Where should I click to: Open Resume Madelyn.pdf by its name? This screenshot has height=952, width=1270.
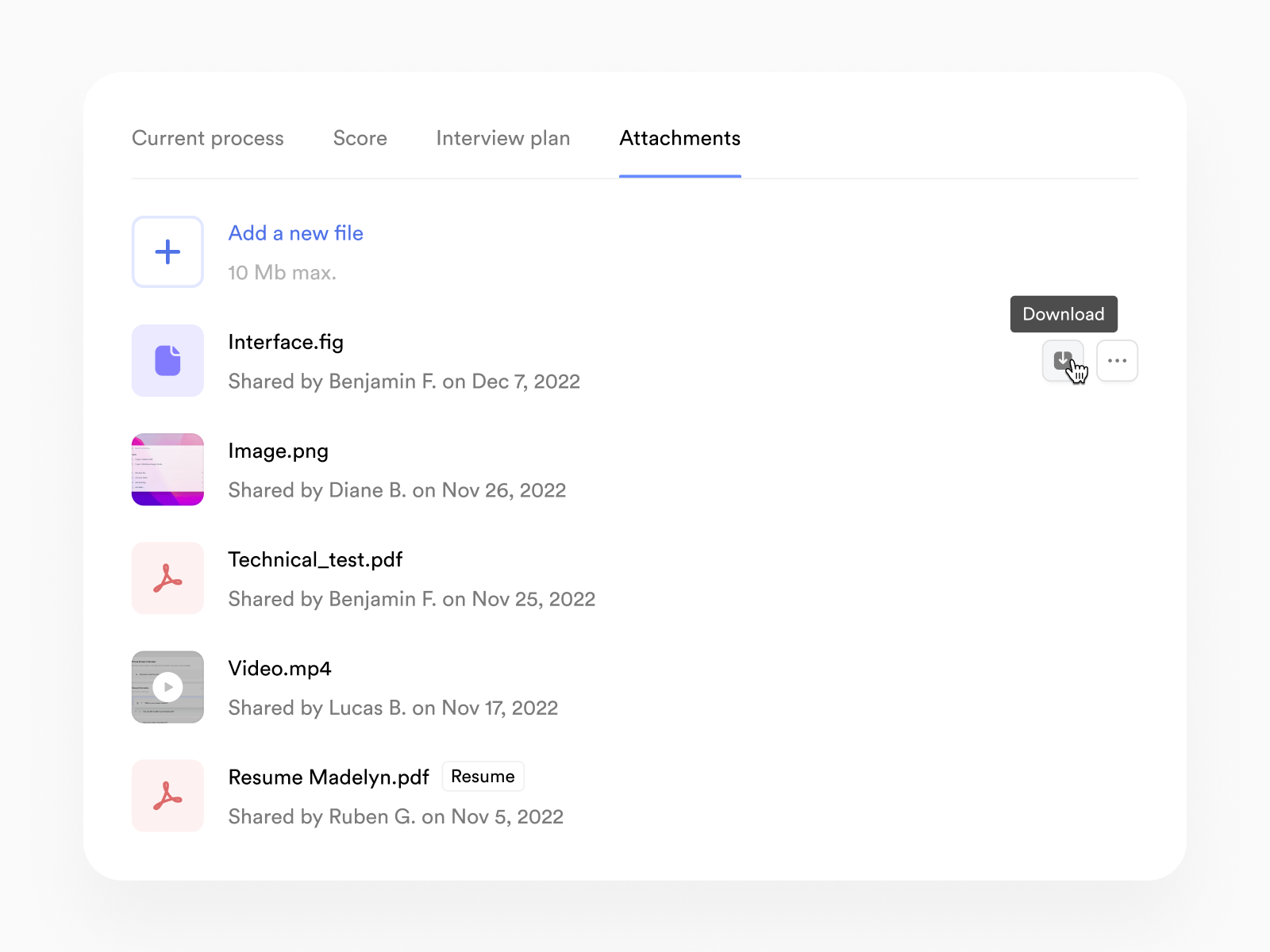pyautogui.click(x=329, y=777)
